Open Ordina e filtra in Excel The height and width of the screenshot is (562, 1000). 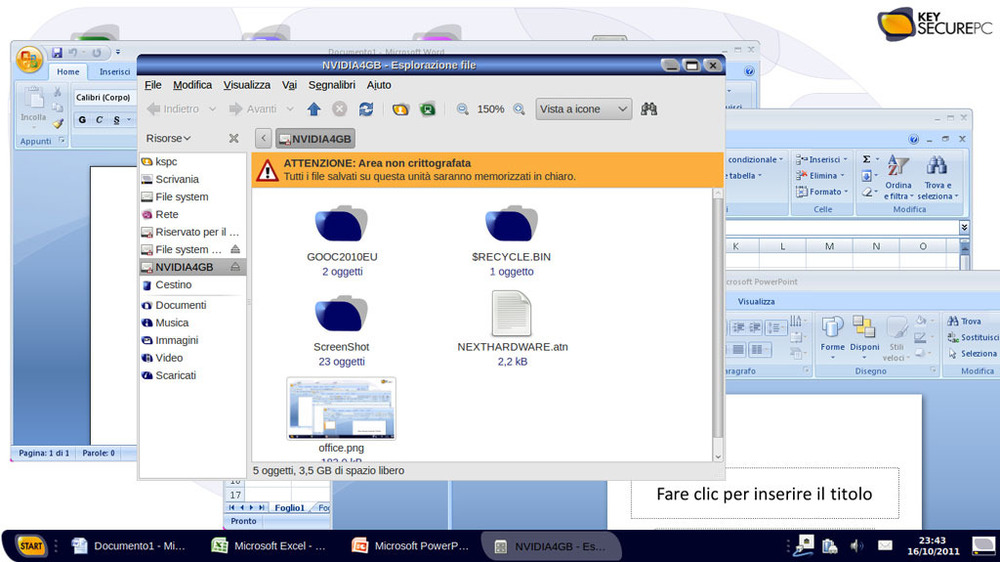pos(898,177)
